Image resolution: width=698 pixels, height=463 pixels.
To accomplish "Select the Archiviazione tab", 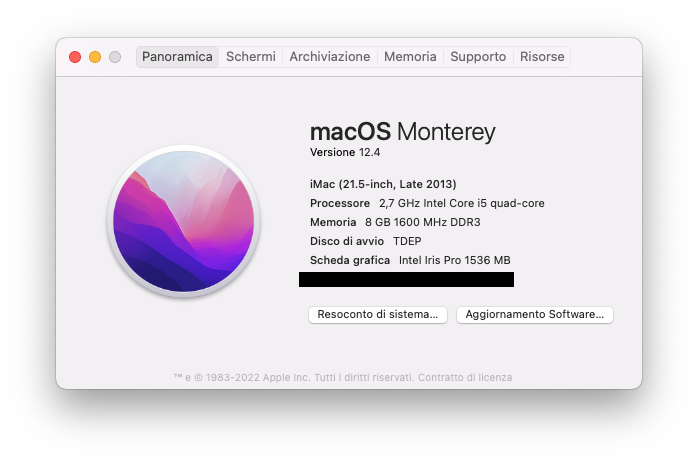I will pyautogui.click(x=330, y=57).
